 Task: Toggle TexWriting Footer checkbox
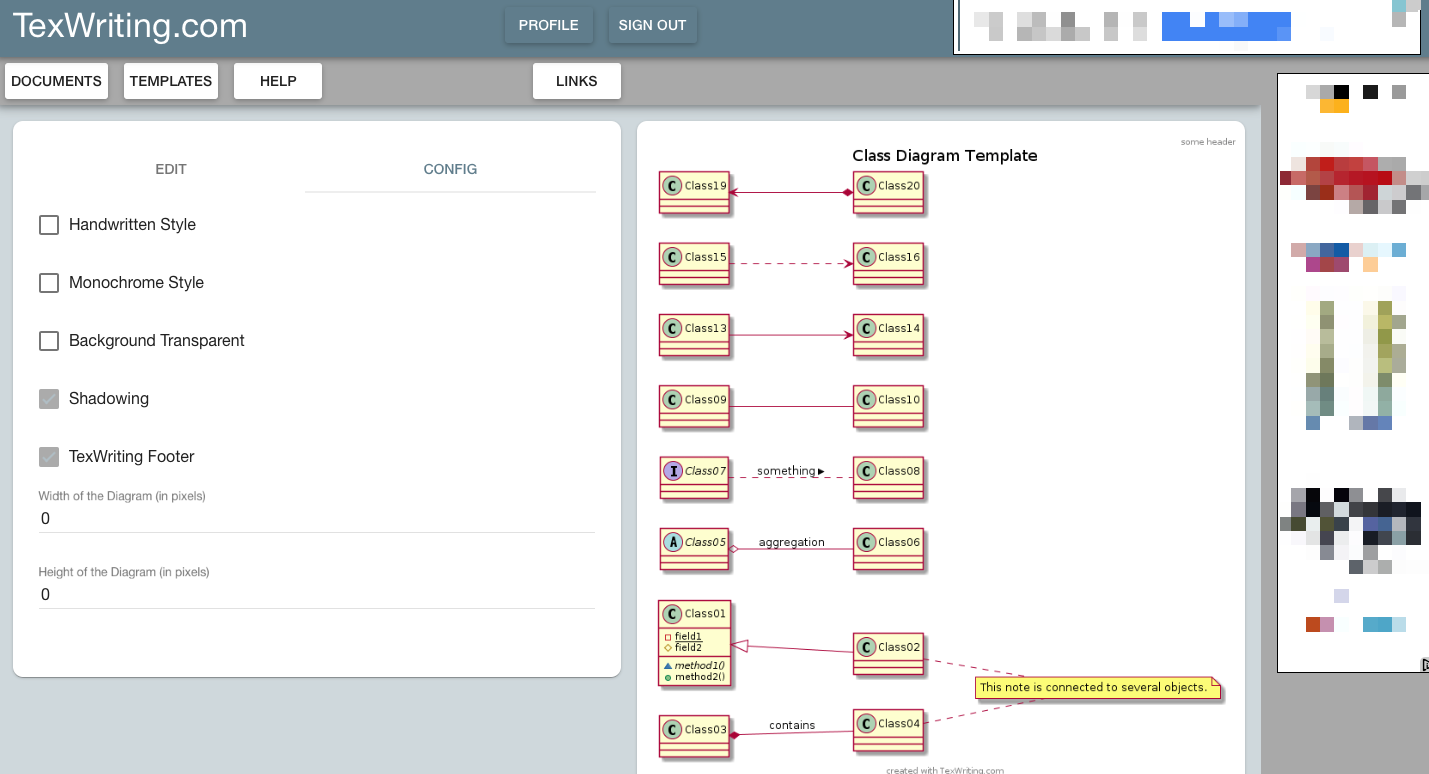click(x=49, y=457)
